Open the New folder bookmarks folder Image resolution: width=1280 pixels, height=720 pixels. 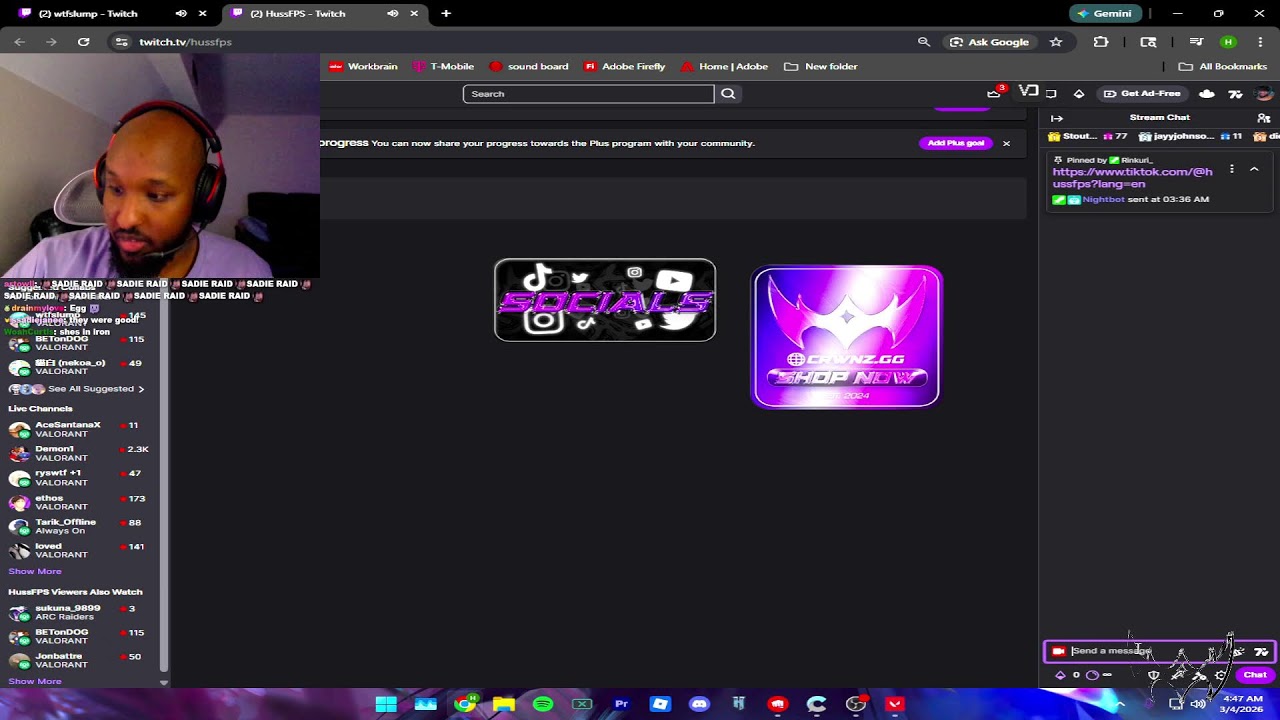click(821, 67)
